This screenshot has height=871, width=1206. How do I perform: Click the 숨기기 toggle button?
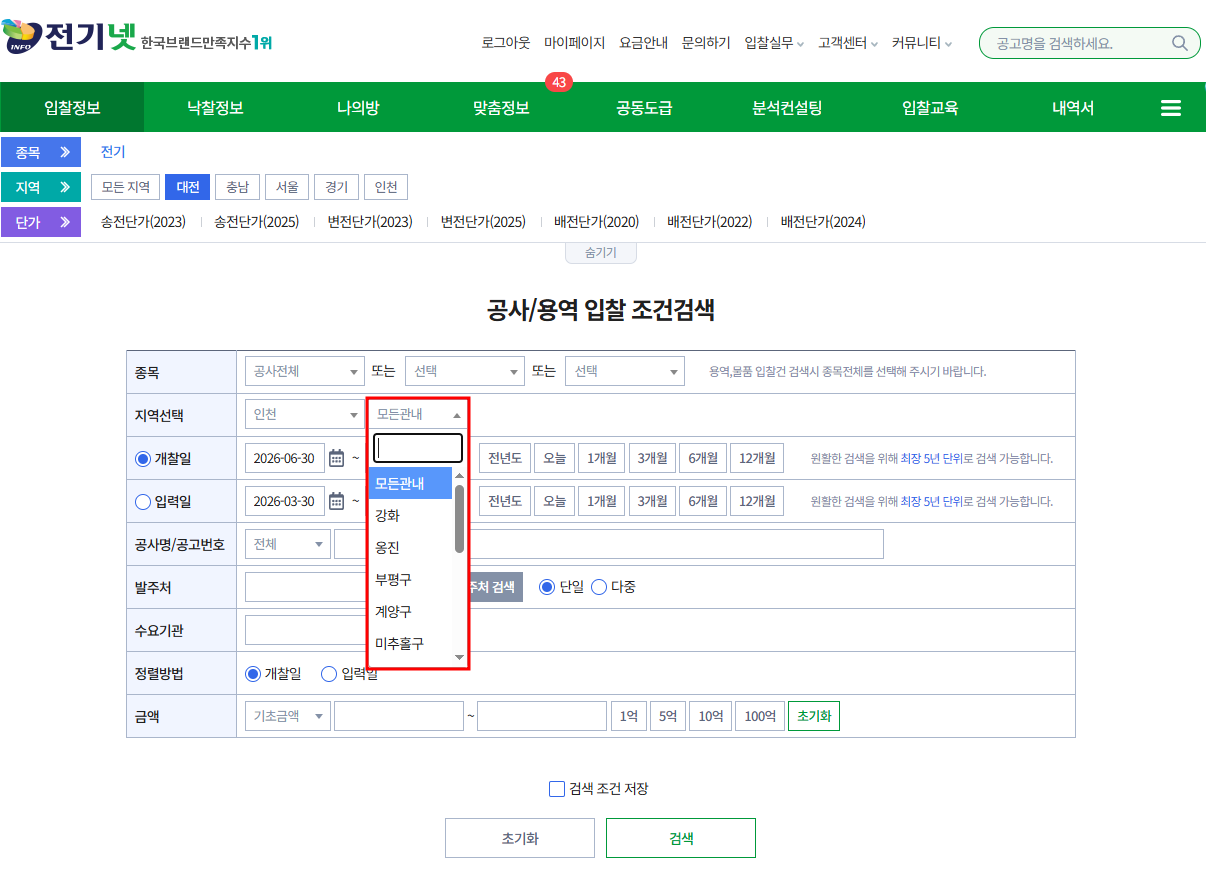pos(601,253)
